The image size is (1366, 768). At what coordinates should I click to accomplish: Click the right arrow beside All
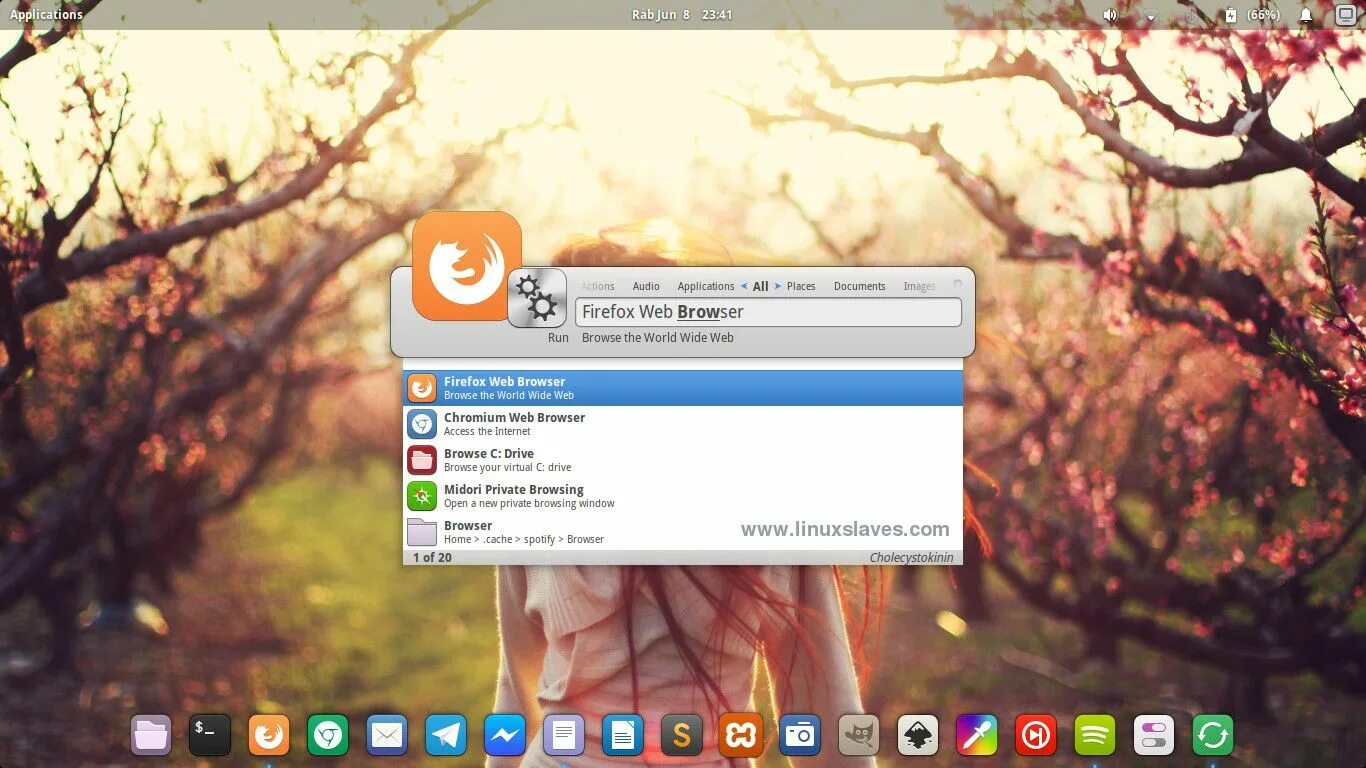778,286
